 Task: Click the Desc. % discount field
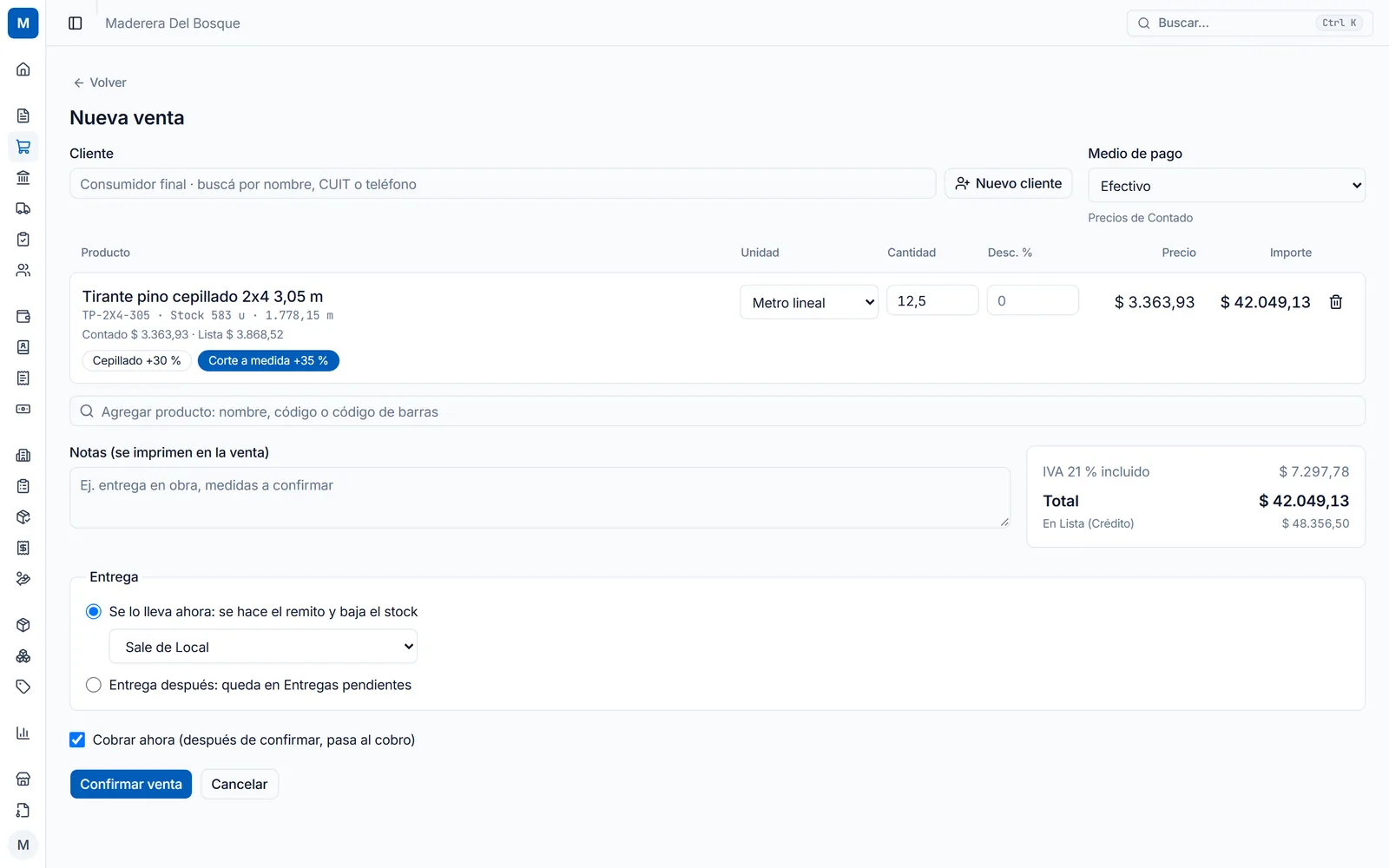pos(1033,300)
